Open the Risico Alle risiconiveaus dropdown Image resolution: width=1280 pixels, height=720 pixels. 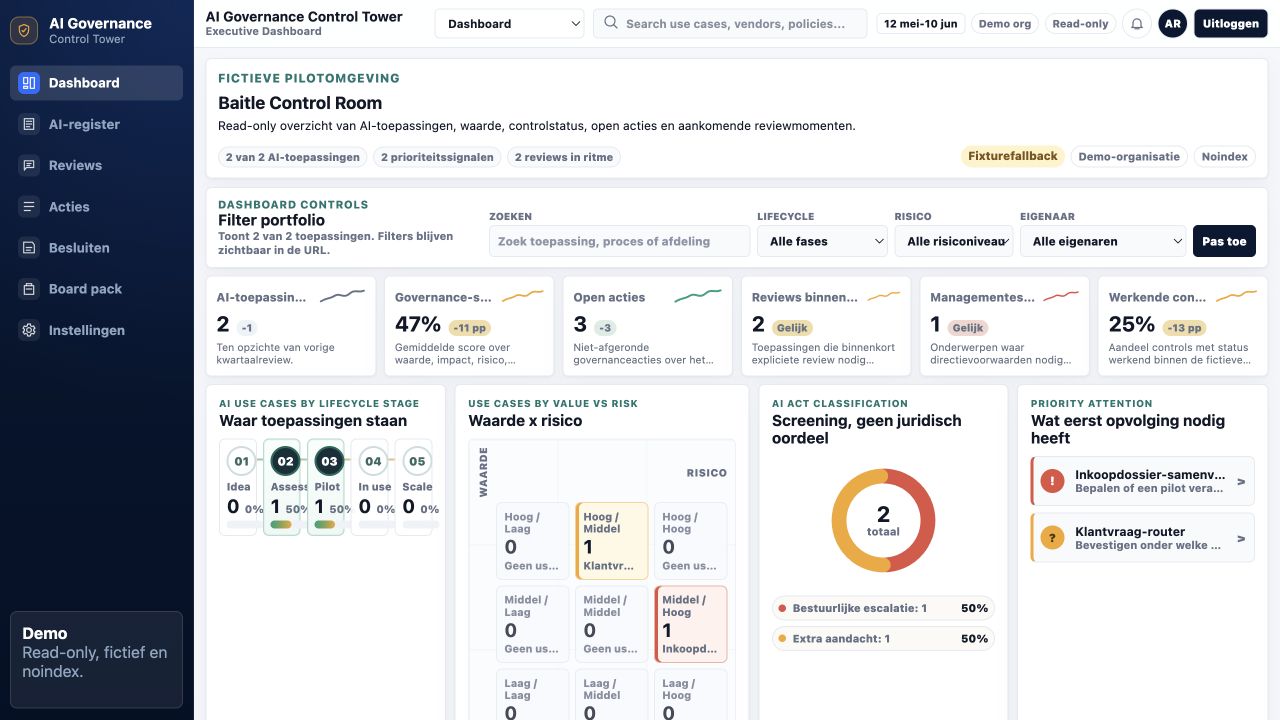click(954, 241)
